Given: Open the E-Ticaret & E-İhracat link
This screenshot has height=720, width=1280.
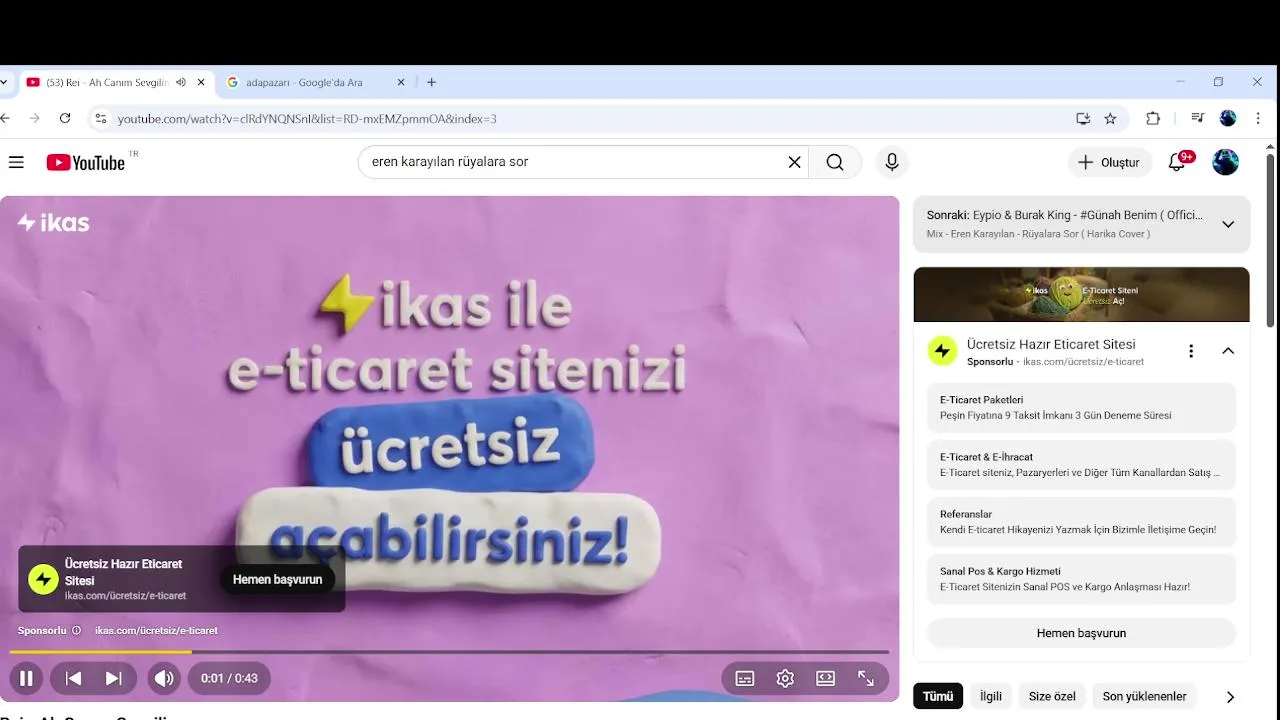Looking at the screenshot, I should pos(1081,465).
